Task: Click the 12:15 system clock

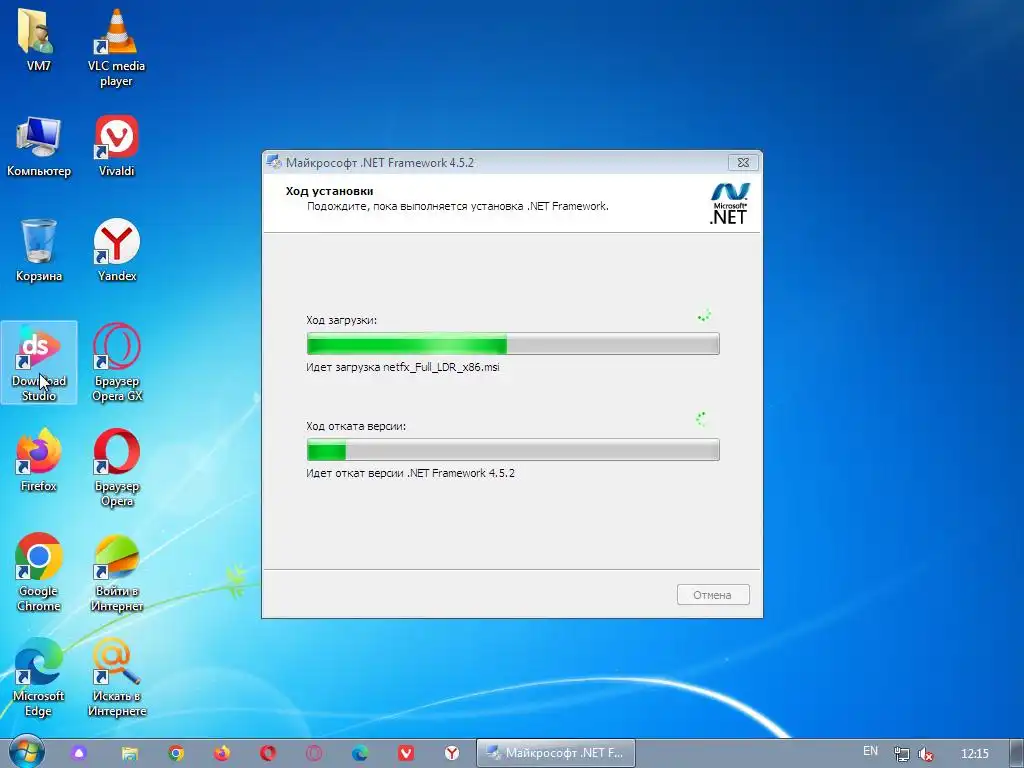Action: 974,754
